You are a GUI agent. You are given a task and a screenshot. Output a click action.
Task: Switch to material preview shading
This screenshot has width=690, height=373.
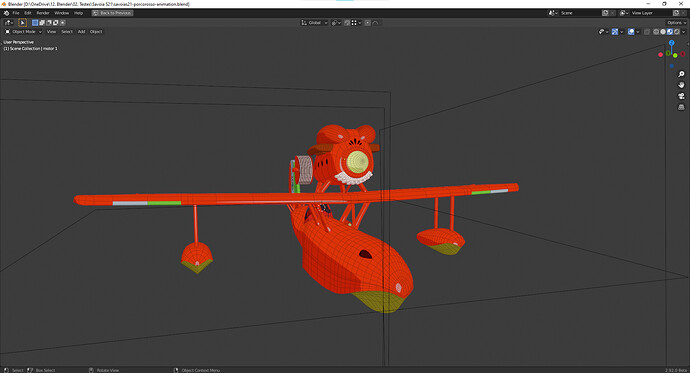[670, 32]
